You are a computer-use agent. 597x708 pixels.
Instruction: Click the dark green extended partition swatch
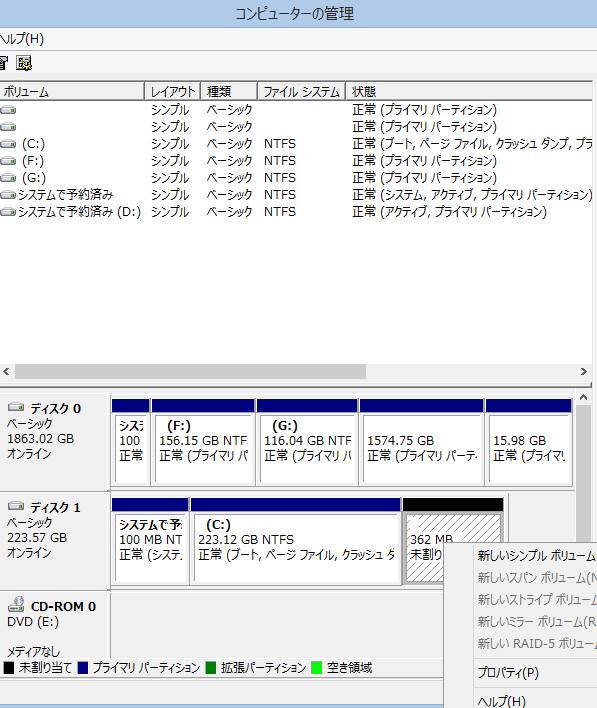pos(210,667)
